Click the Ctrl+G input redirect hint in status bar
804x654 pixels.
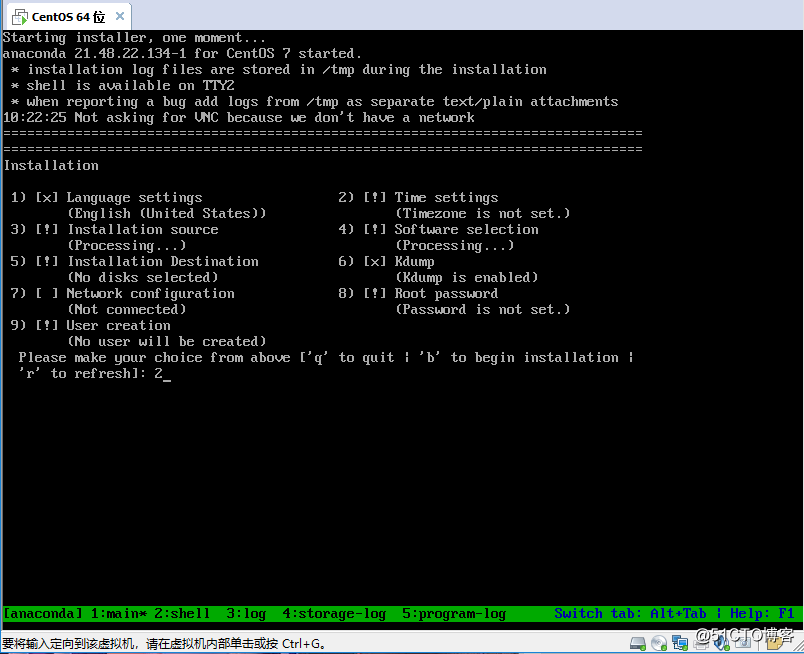point(163,643)
